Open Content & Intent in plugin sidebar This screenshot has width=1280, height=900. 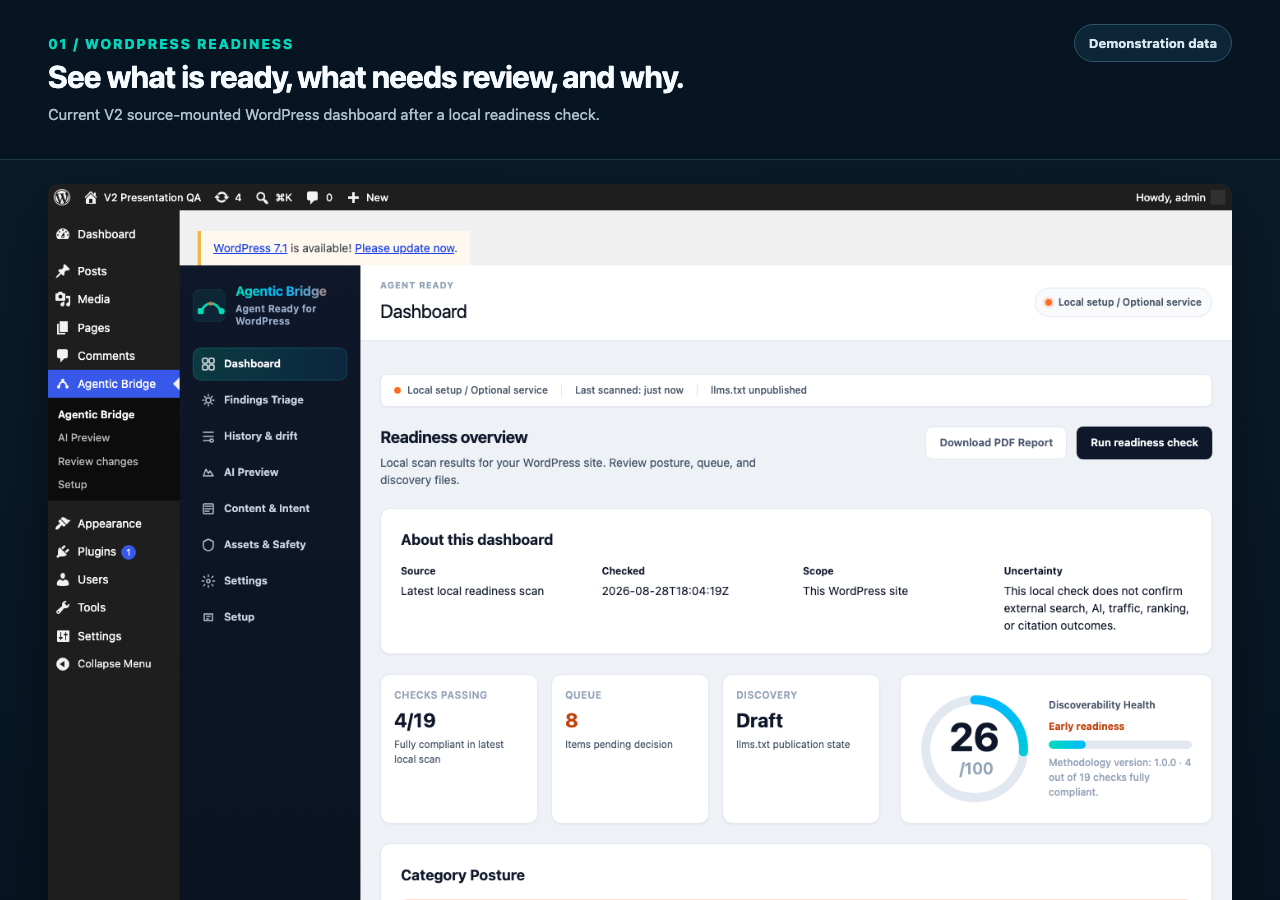coord(270,508)
